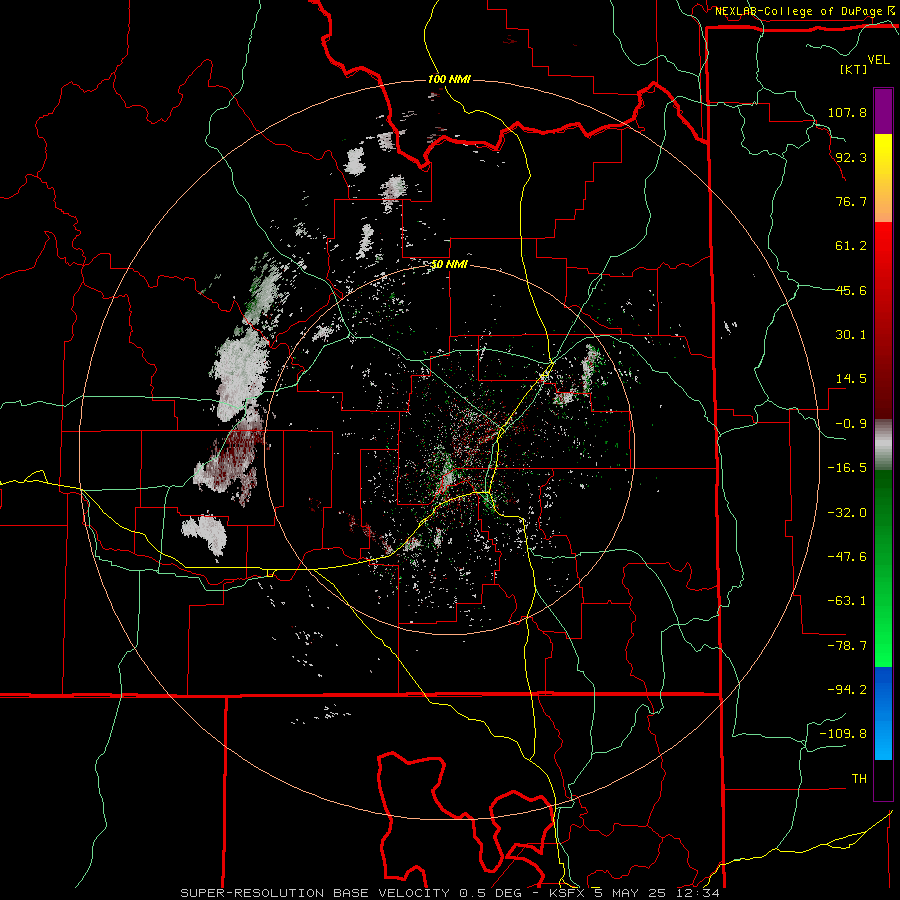Click the 50 NMI range ring label

(x=449, y=265)
